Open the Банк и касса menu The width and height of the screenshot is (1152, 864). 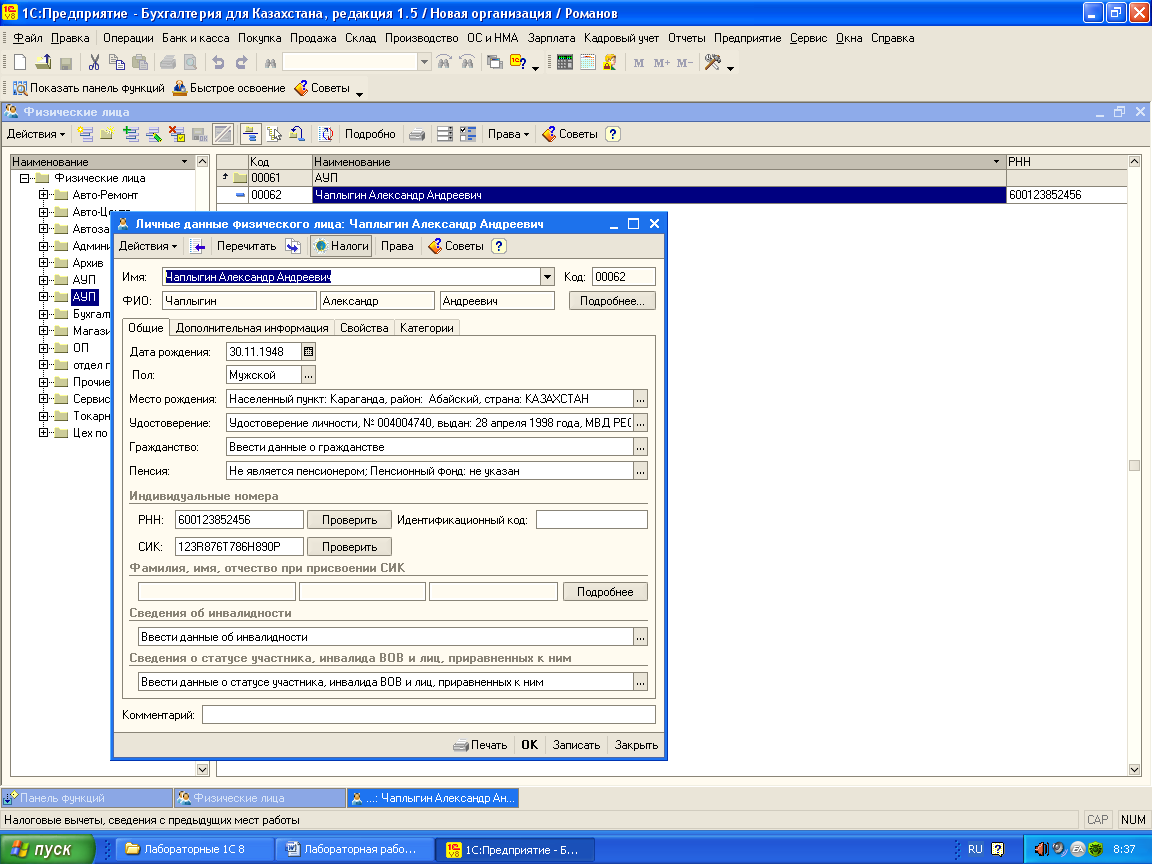click(x=195, y=38)
